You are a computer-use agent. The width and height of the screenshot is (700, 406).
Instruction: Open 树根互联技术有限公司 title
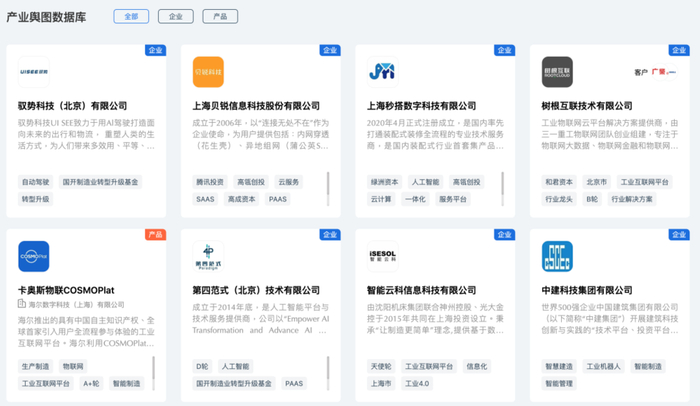[587, 106]
